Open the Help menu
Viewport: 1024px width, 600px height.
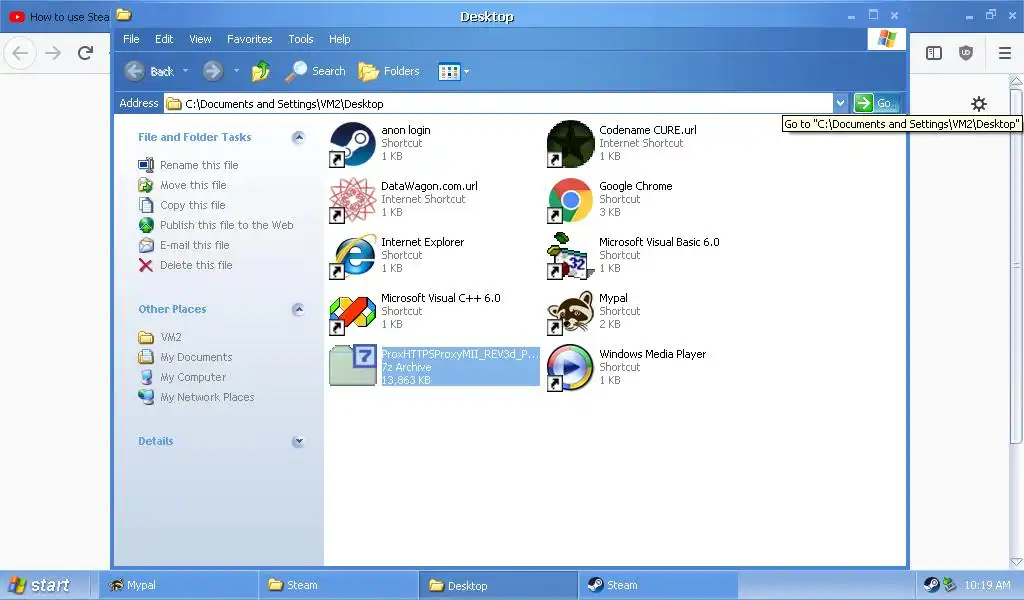click(x=340, y=39)
